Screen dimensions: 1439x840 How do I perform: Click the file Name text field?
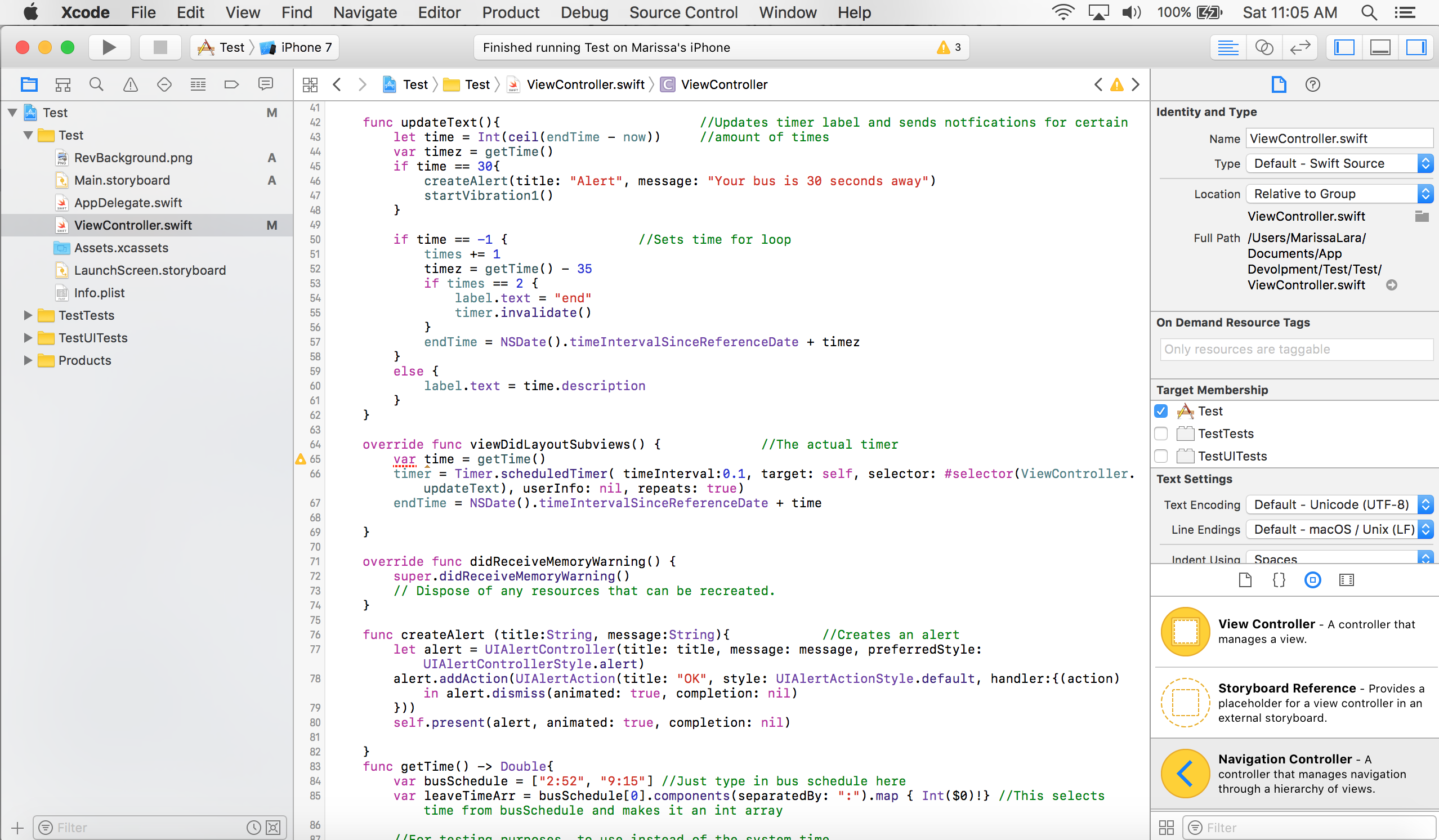coord(1338,138)
